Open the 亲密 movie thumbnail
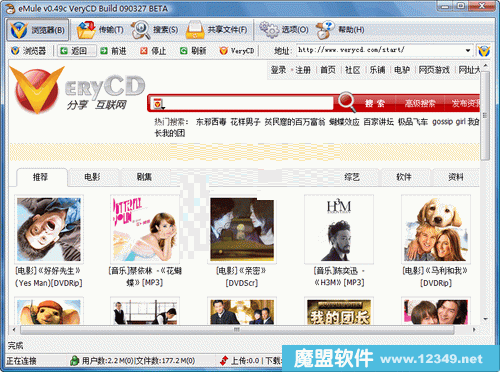The width and height of the screenshot is (500, 372). [x=242, y=229]
